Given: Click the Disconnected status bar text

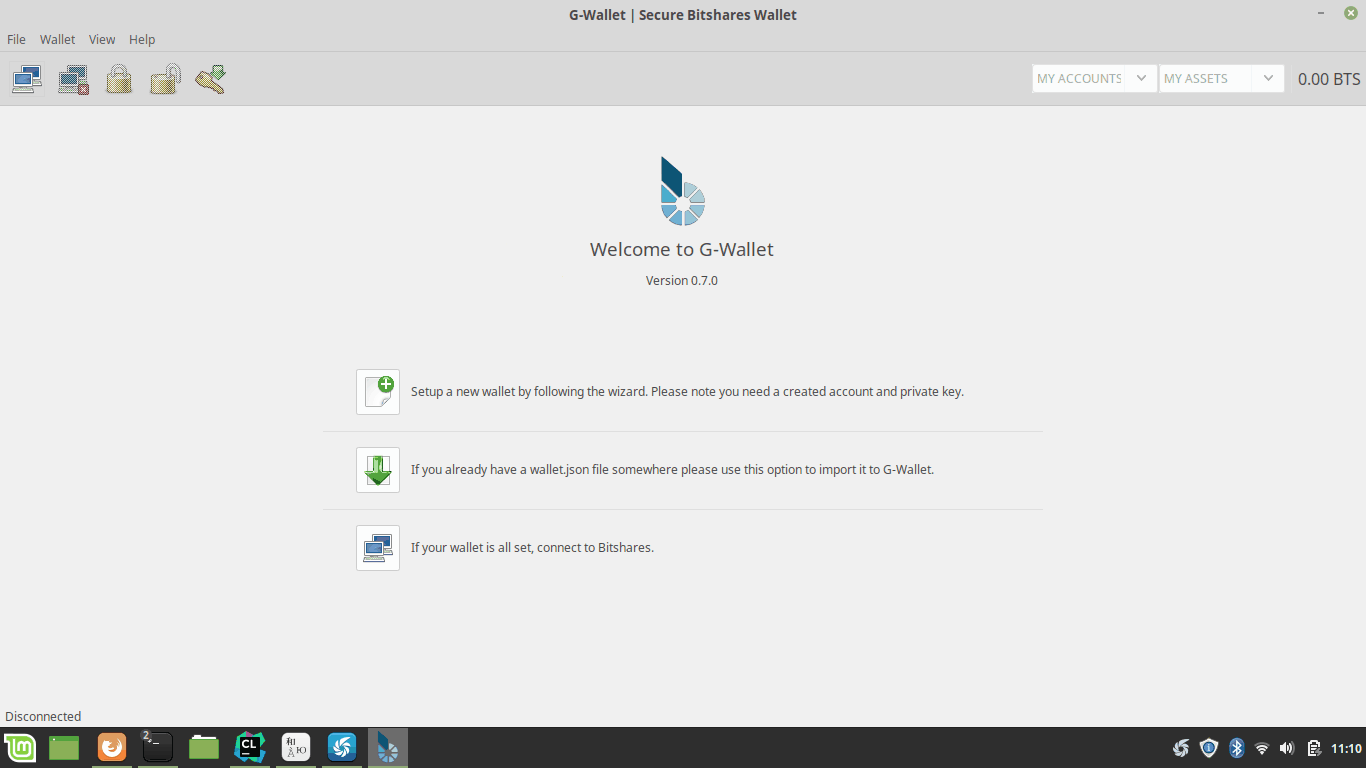Looking at the screenshot, I should (x=43, y=716).
